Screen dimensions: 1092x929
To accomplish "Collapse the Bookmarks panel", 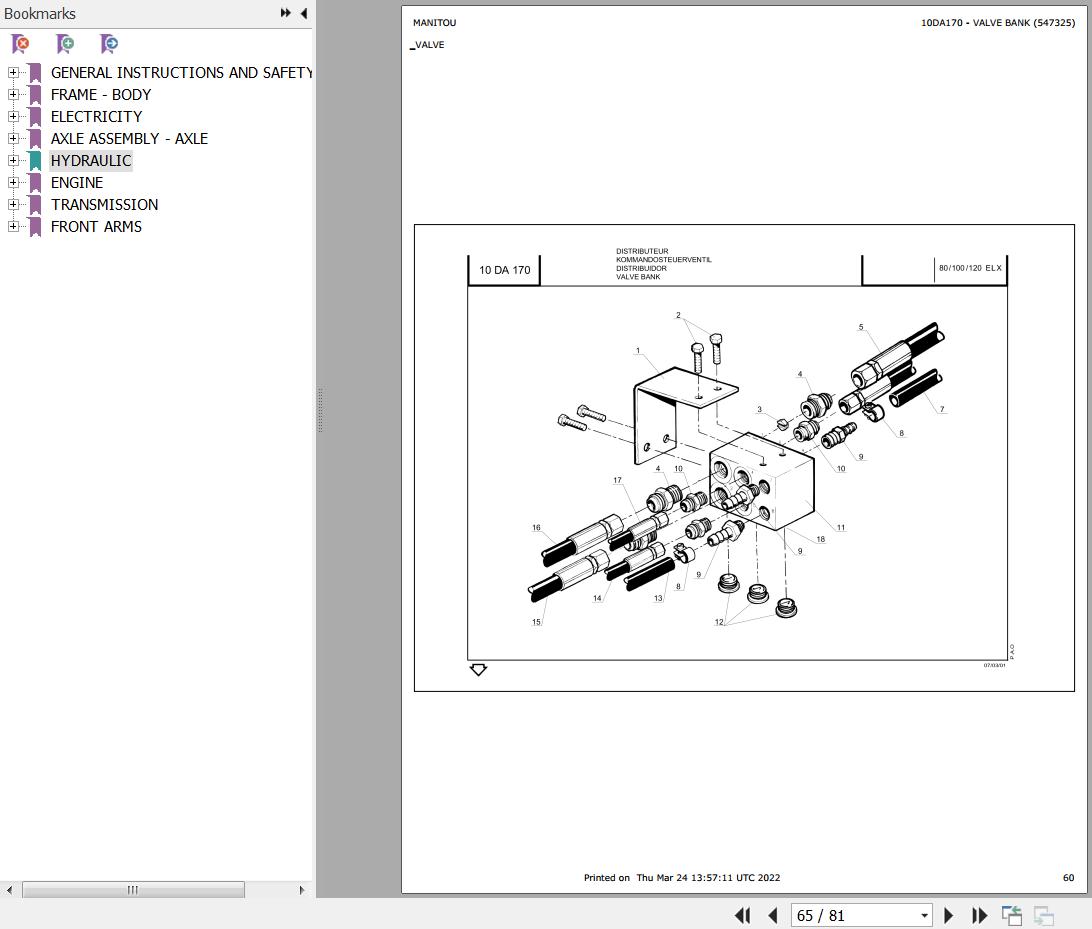I will point(303,13).
